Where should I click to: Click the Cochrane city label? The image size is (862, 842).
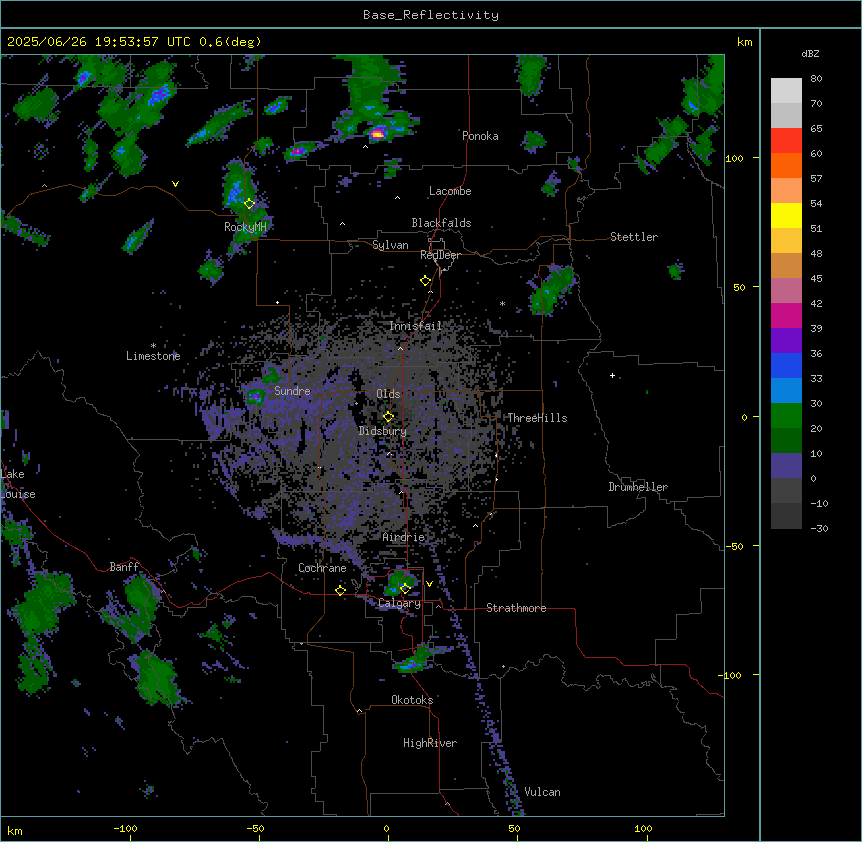point(322,568)
